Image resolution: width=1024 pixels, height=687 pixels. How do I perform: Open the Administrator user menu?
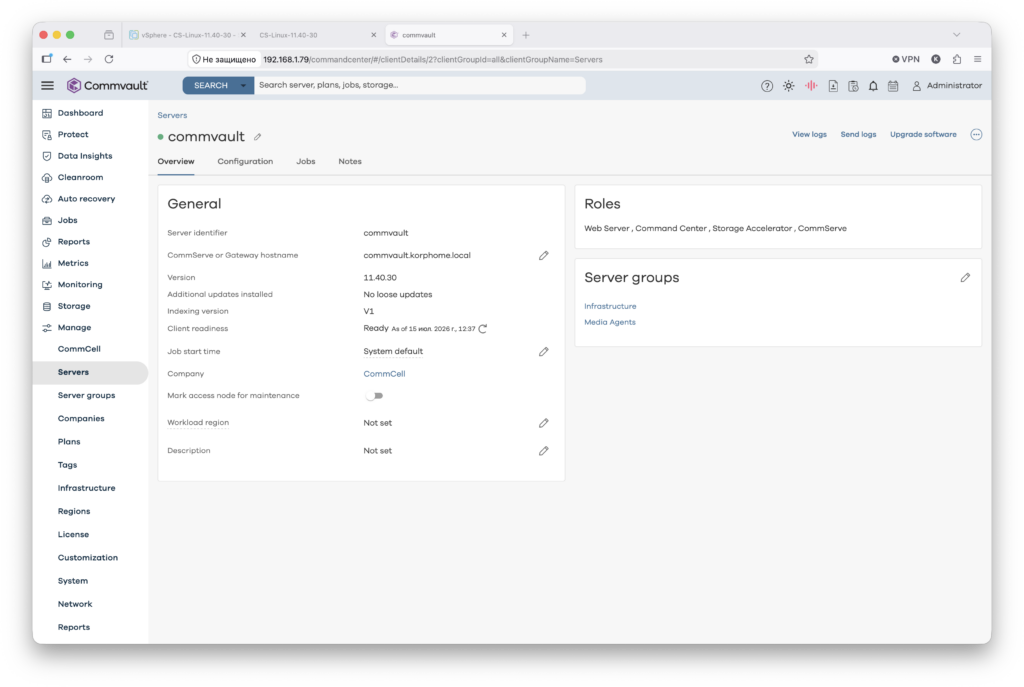[x=947, y=86]
